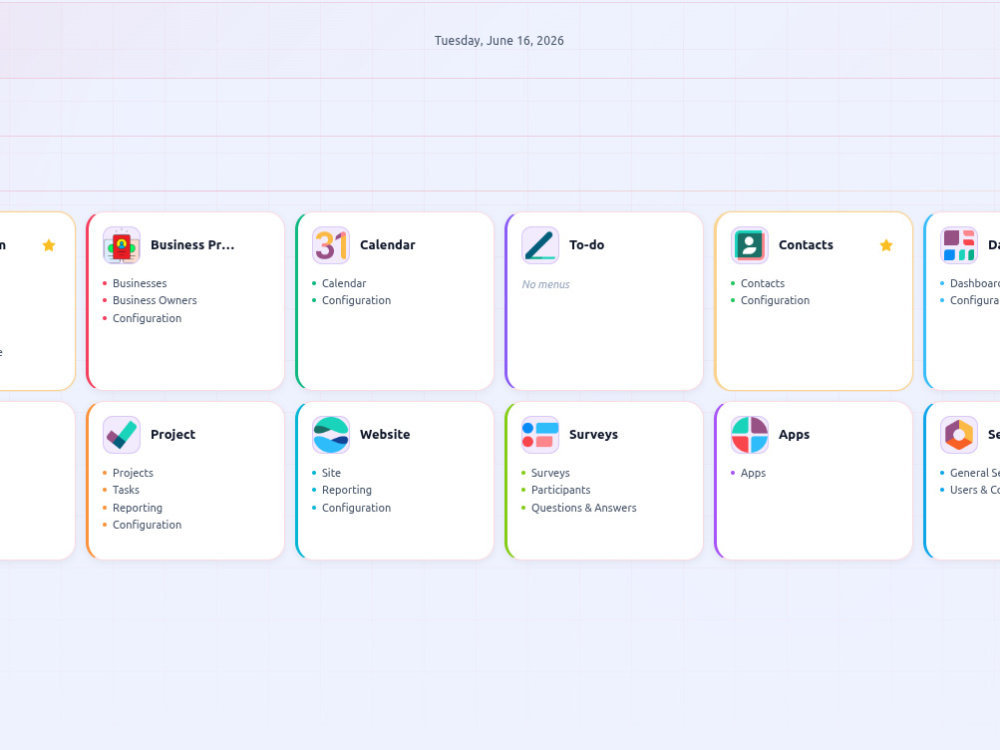
Task: Click the Contacts card title
Action: coord(805,245)
